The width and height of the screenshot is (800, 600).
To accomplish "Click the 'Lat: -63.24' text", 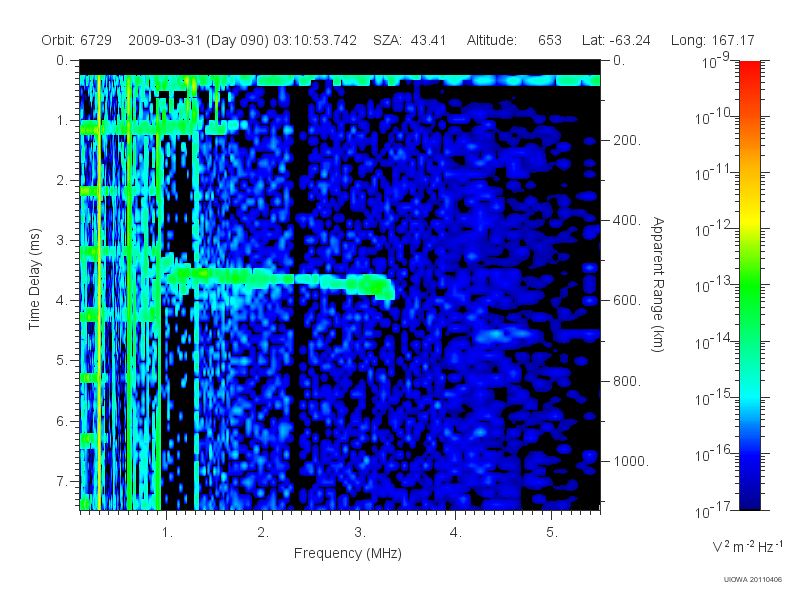I will (616, 40).
